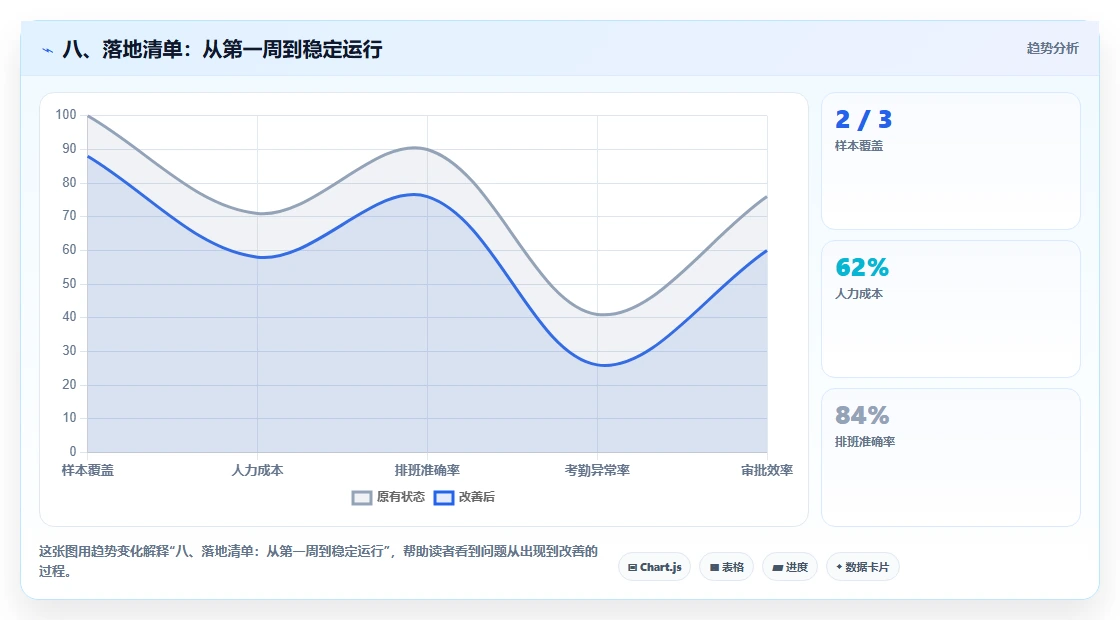Click the 审批效率 x-axis label
Image resolution: width=1120 pixels, height=620 pixels.
point(767,470)
